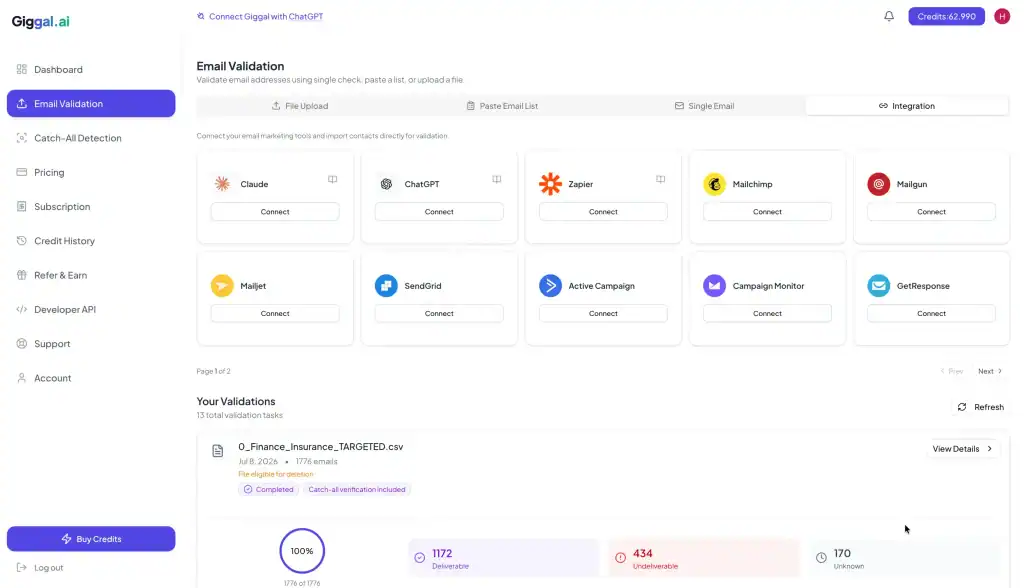Click the Buy Credits button
This screenshot has width=1024, height=588.
91,539
